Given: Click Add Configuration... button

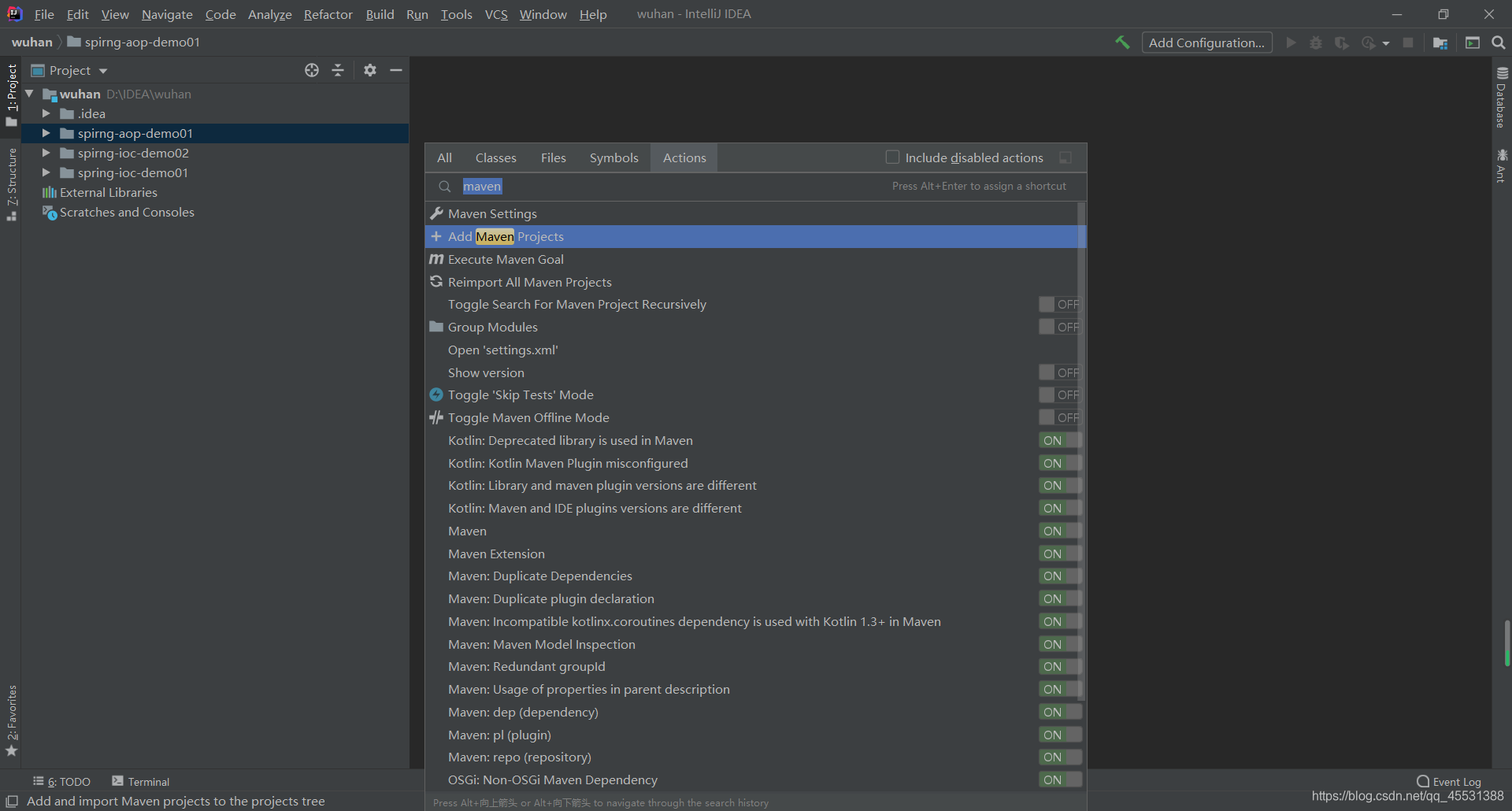Looking at the screenshot, I should pos(1207,43).
